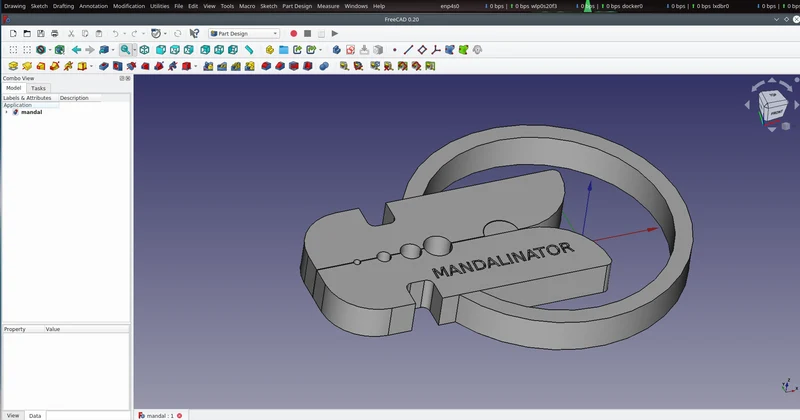Execute the macro with the play button
Image resolution: width=800 pixels, height=420 pixels.
point(335,34)
